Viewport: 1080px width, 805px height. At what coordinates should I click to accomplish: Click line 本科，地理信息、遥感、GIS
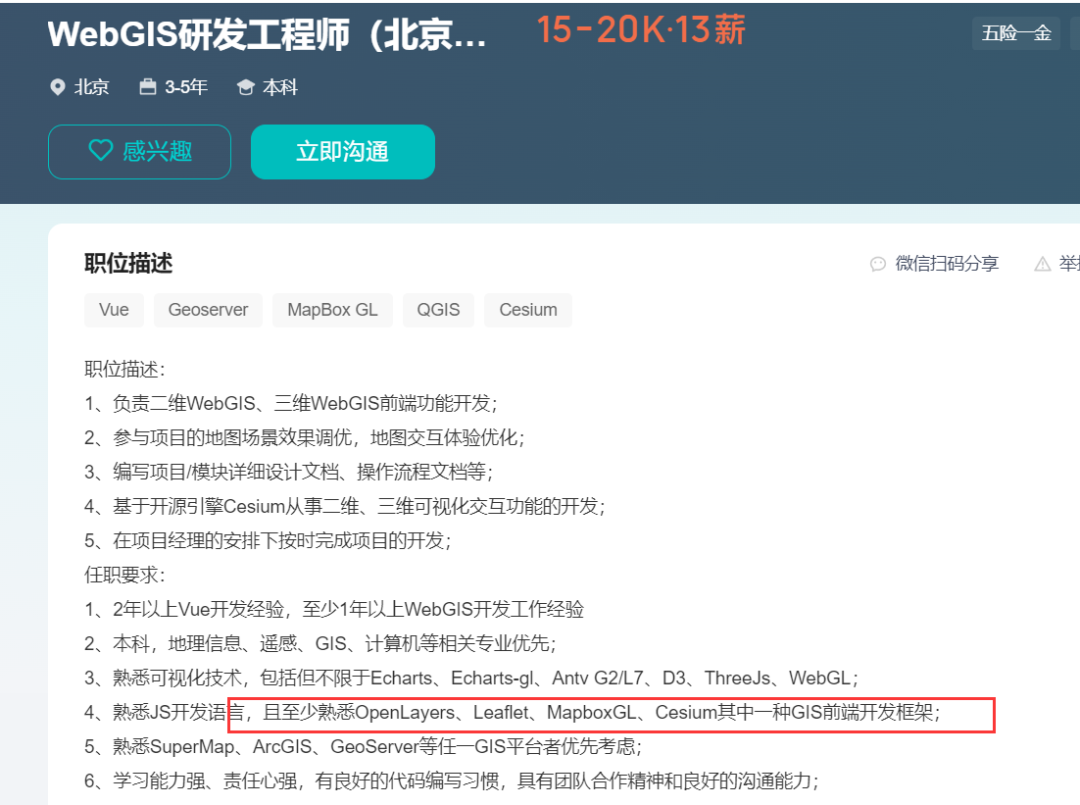click(320, 644)
